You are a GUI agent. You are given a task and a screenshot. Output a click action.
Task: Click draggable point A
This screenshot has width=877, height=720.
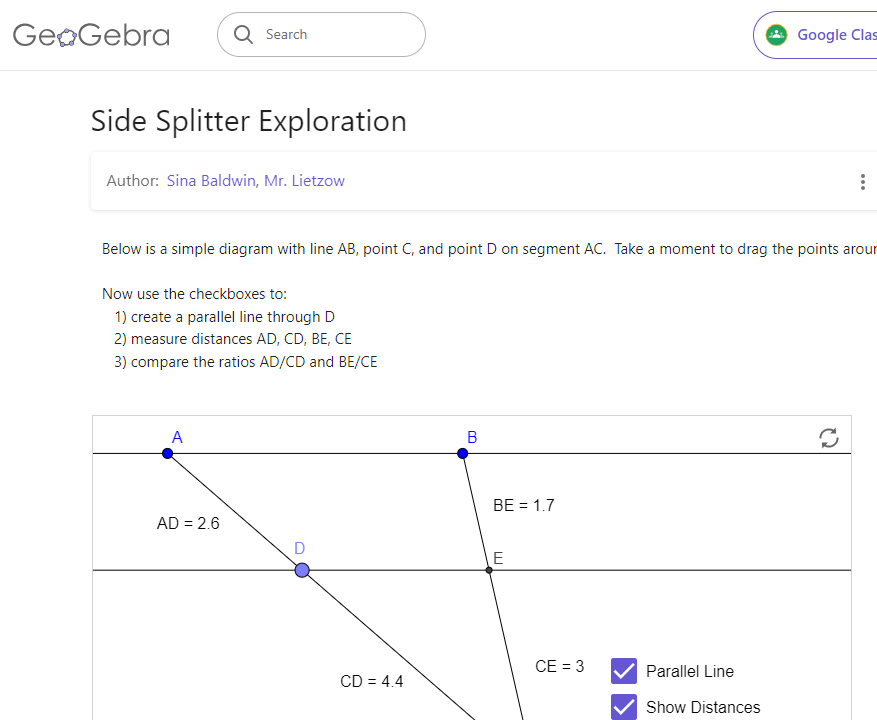click(x=168, y=454)
